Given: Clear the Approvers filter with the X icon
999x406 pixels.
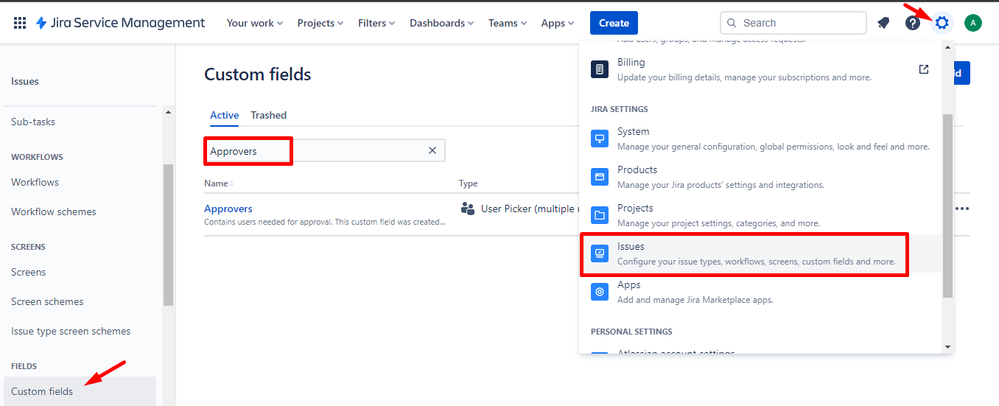Looking at the screenshot, I should point(432,150).
